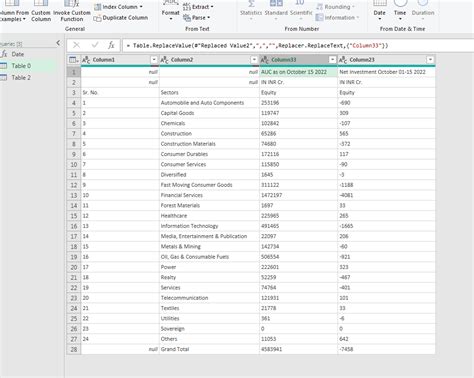
Task: Select the 'AUC as on October 15 2022' cell
Action: pyautogui.click(x=298, y=72)
